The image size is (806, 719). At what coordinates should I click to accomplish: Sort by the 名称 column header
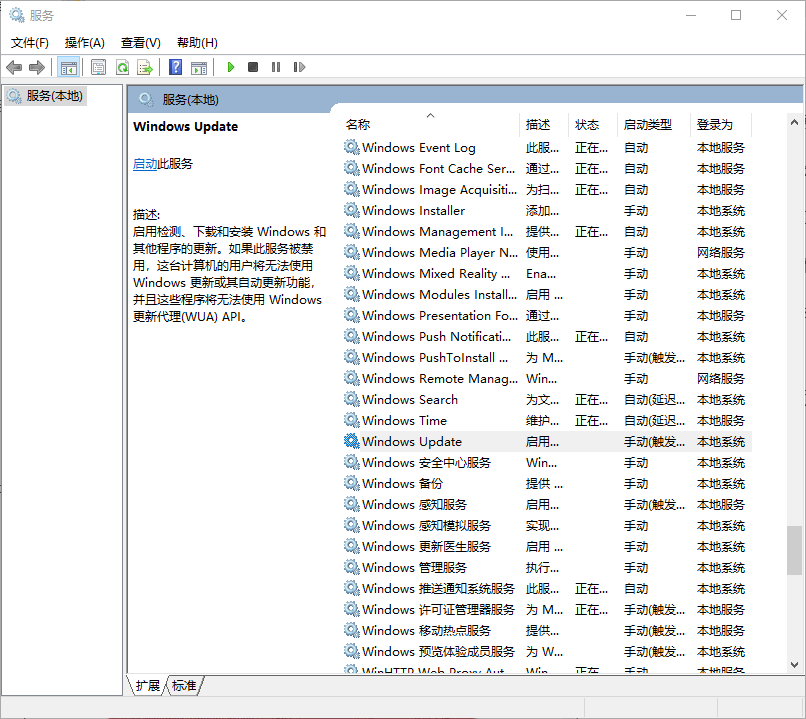coord(430,124)
